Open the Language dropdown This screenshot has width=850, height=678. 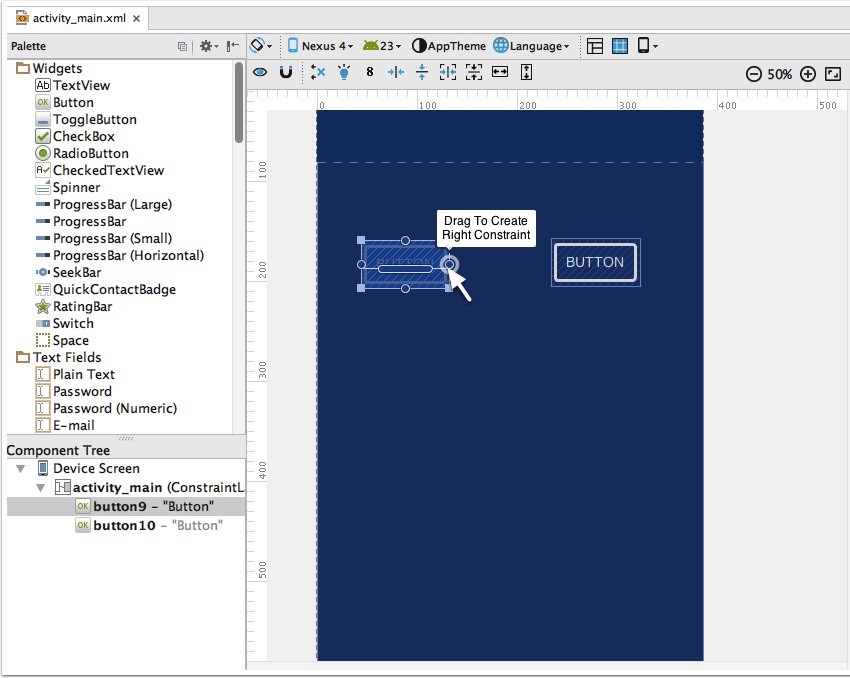pyautogui.click(x=531, y=46)
